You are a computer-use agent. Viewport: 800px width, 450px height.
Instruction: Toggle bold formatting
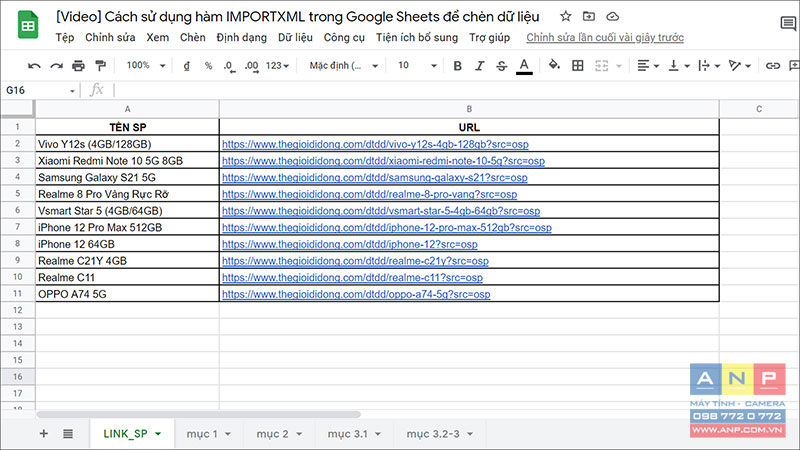click(457, 66)
